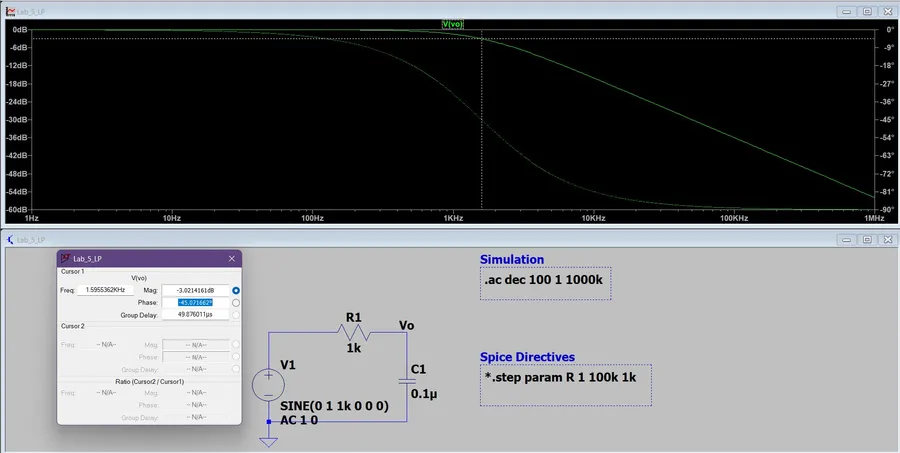Viewport: 900px width, 453px height.
Task: Click the ground symbol in schematic
Action: click(268, 442)
